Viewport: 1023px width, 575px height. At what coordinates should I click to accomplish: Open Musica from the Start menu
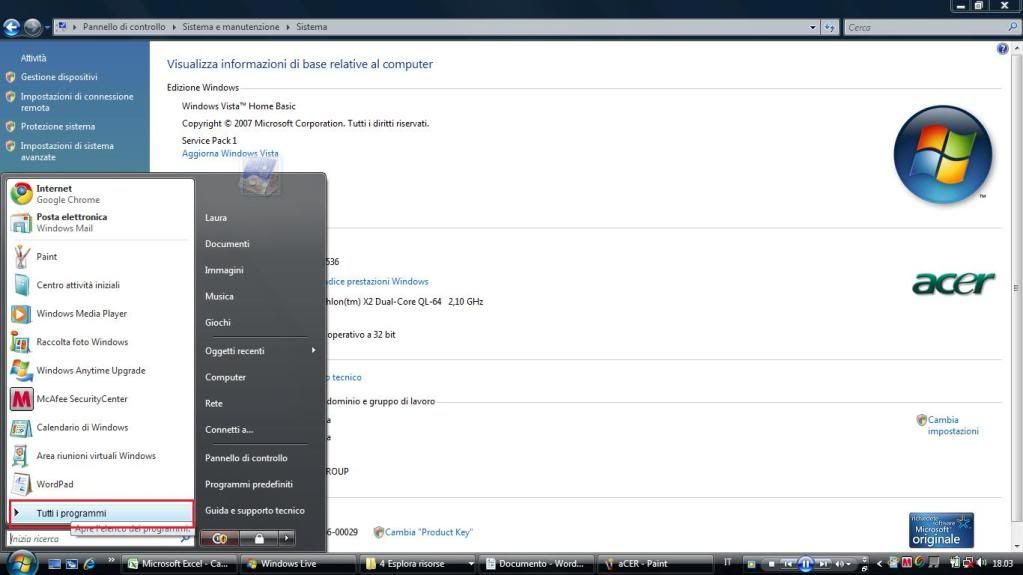click(219, 296)
